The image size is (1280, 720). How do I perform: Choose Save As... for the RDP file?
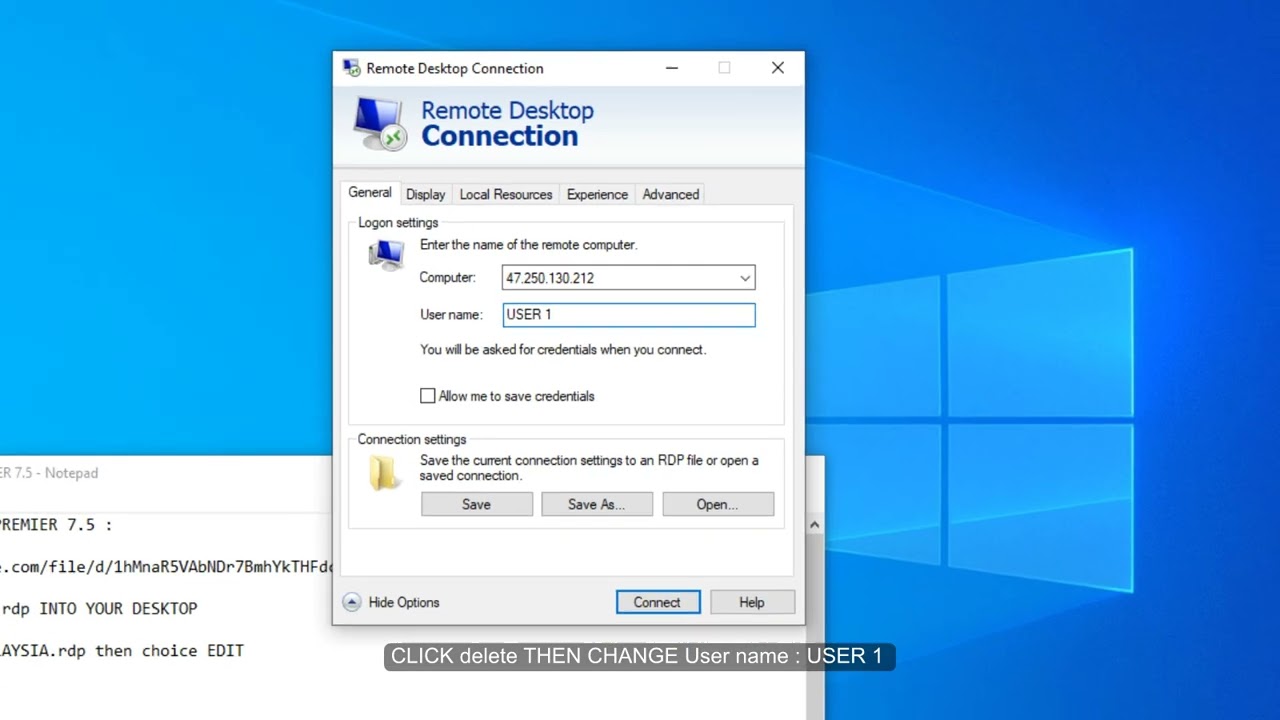coord(597,504)
